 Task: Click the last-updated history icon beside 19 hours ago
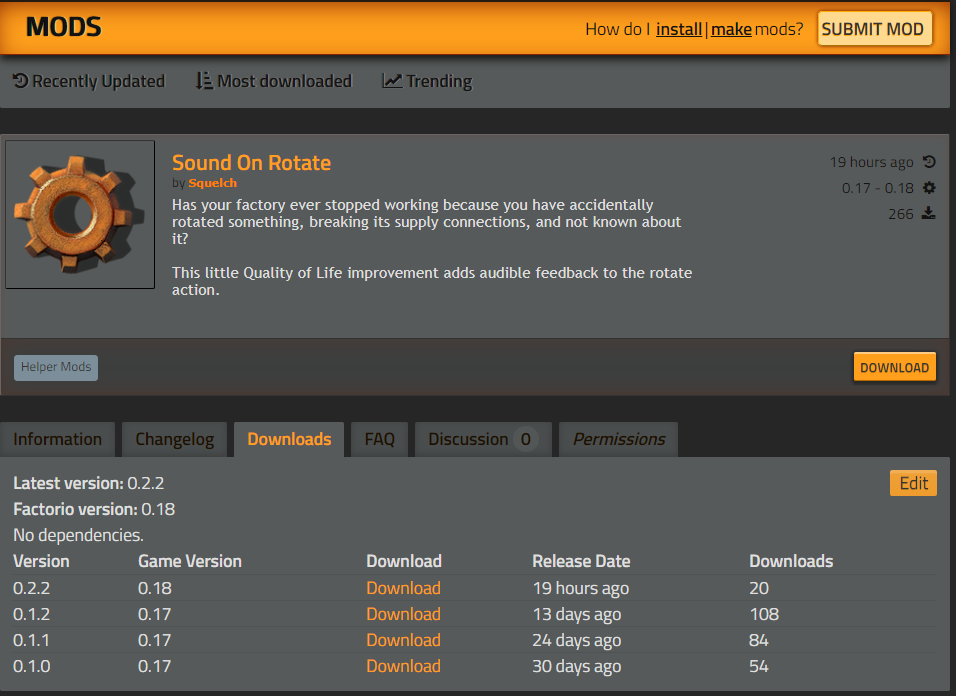click(x=929, y=162)
